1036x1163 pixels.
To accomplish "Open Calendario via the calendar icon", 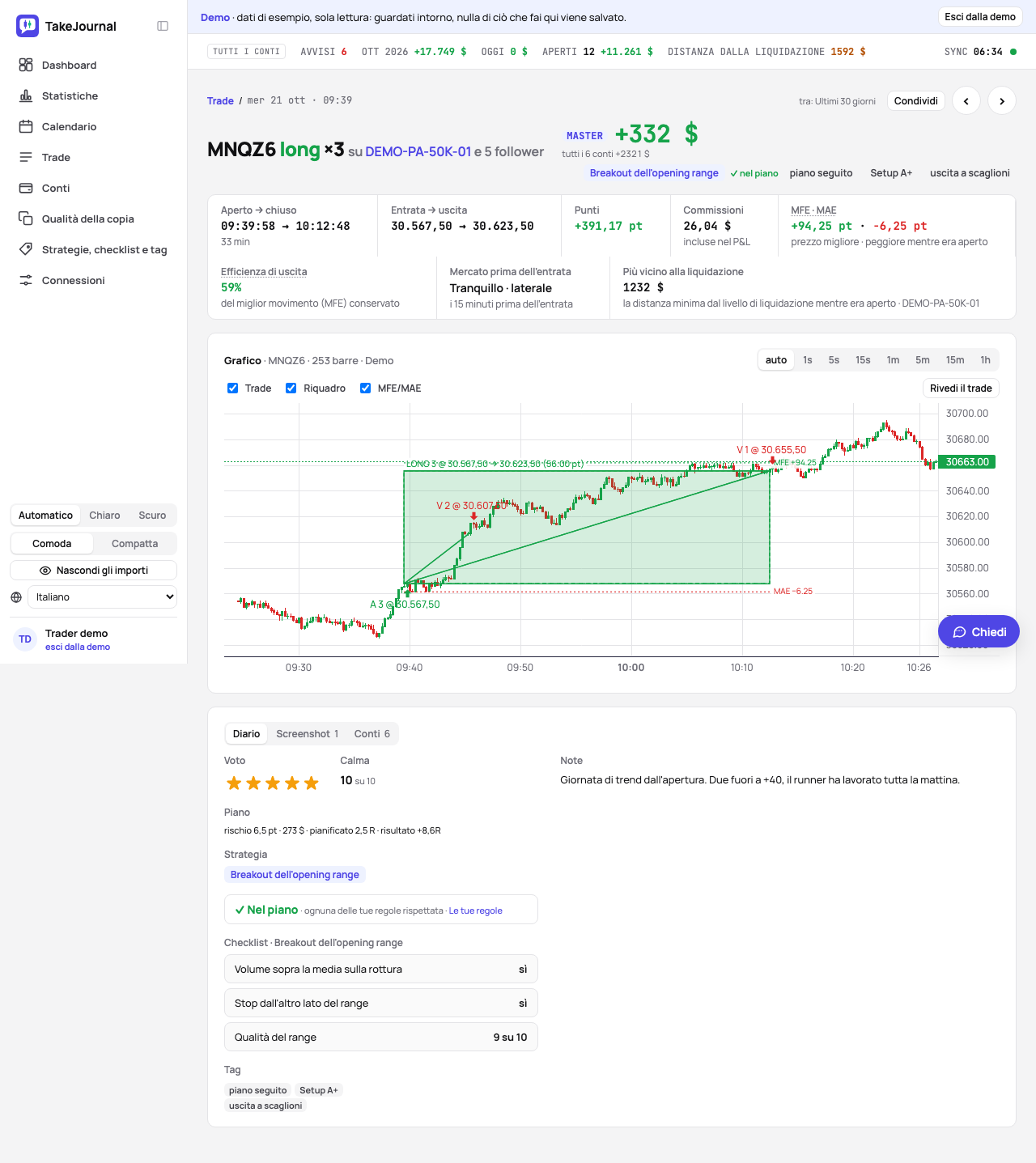I will point(26,126).
